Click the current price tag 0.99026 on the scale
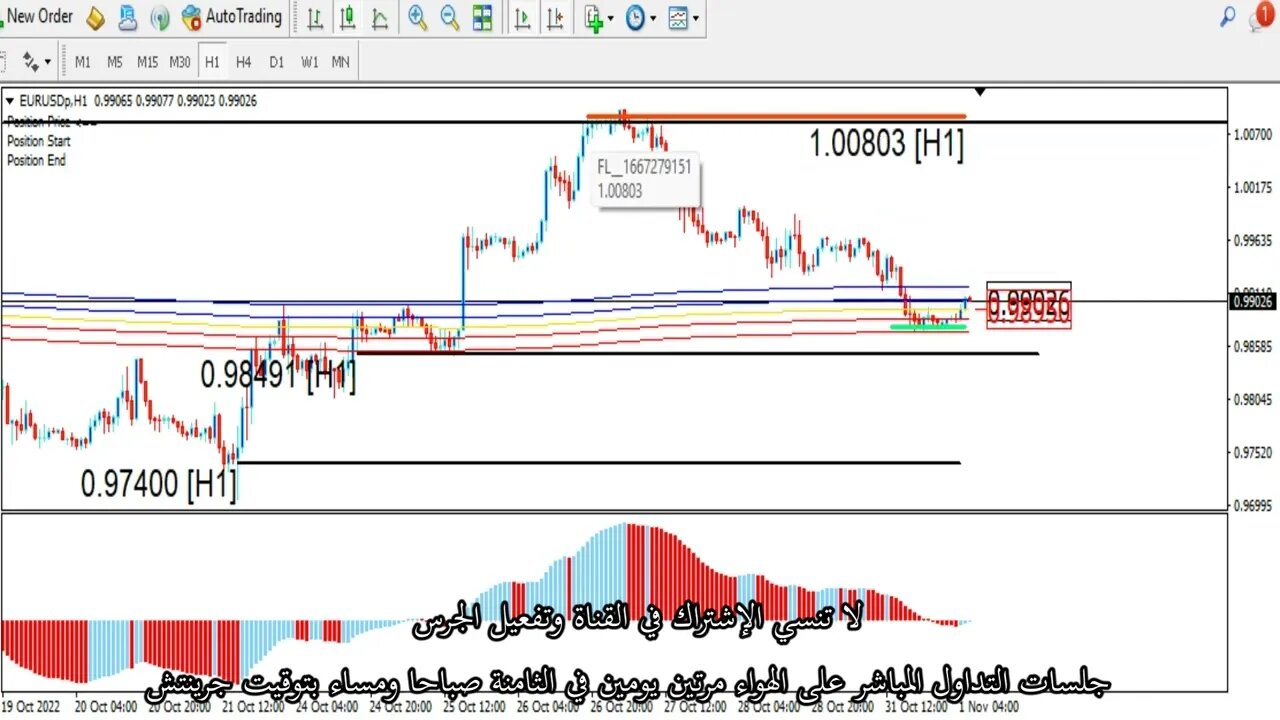Image resolution: width=1280 pixels, height=720 pixels. (x=1254, y=301)
